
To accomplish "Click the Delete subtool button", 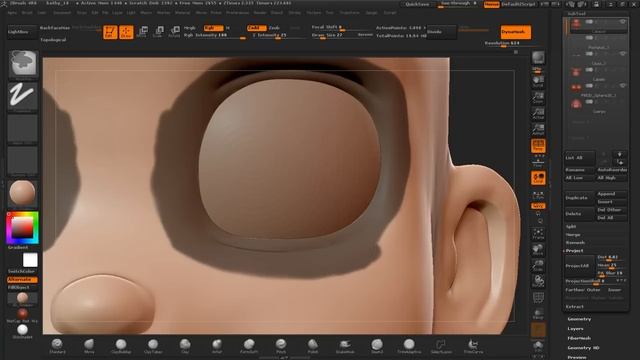I will (x=579, y=214).
